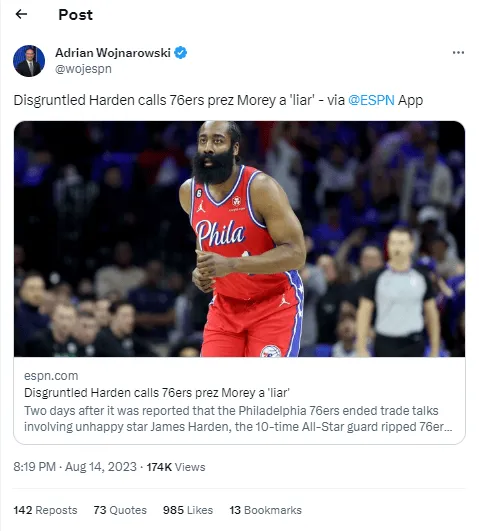Open the James Harden article image
The image size is (479, 531).
(x=240, y=239)
